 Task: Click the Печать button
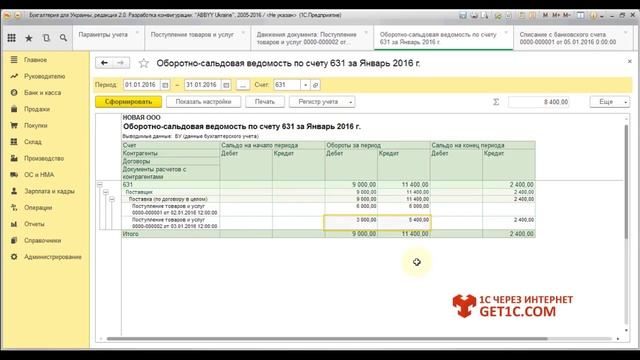[x=264, y=102]
